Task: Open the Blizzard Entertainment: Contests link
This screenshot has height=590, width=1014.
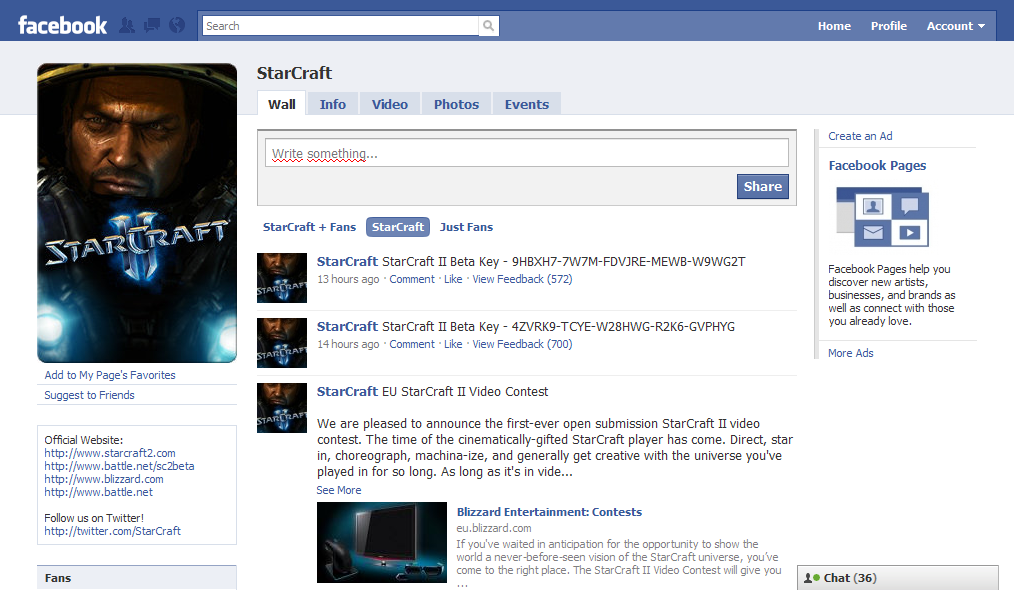Action: pyautogui.click(x=549, y=512)
